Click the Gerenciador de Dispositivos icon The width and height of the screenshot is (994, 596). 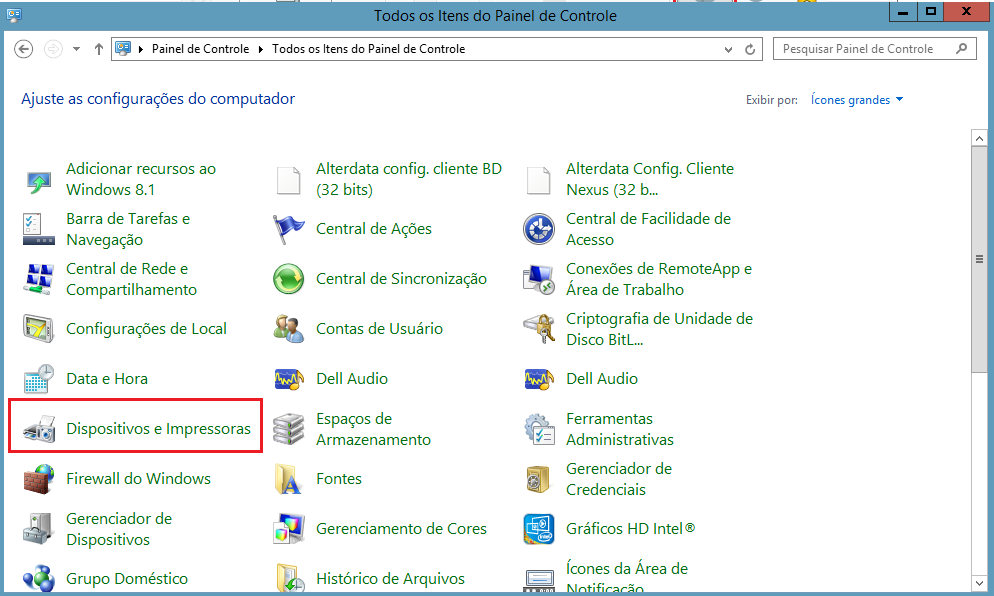[x=39, y=529]
